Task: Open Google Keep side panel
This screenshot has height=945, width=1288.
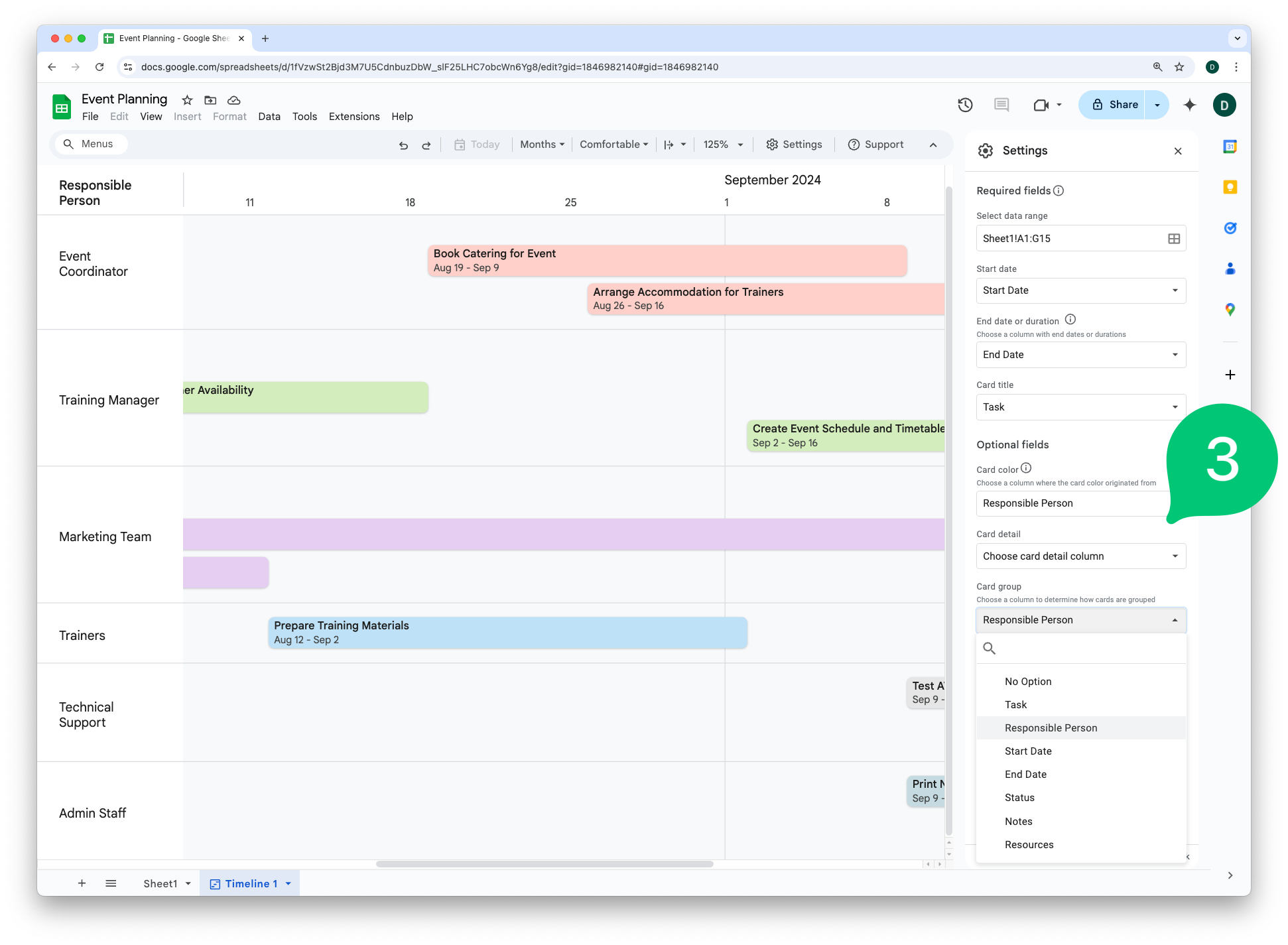Action: pyautogui.click(x=1230, y=187)
